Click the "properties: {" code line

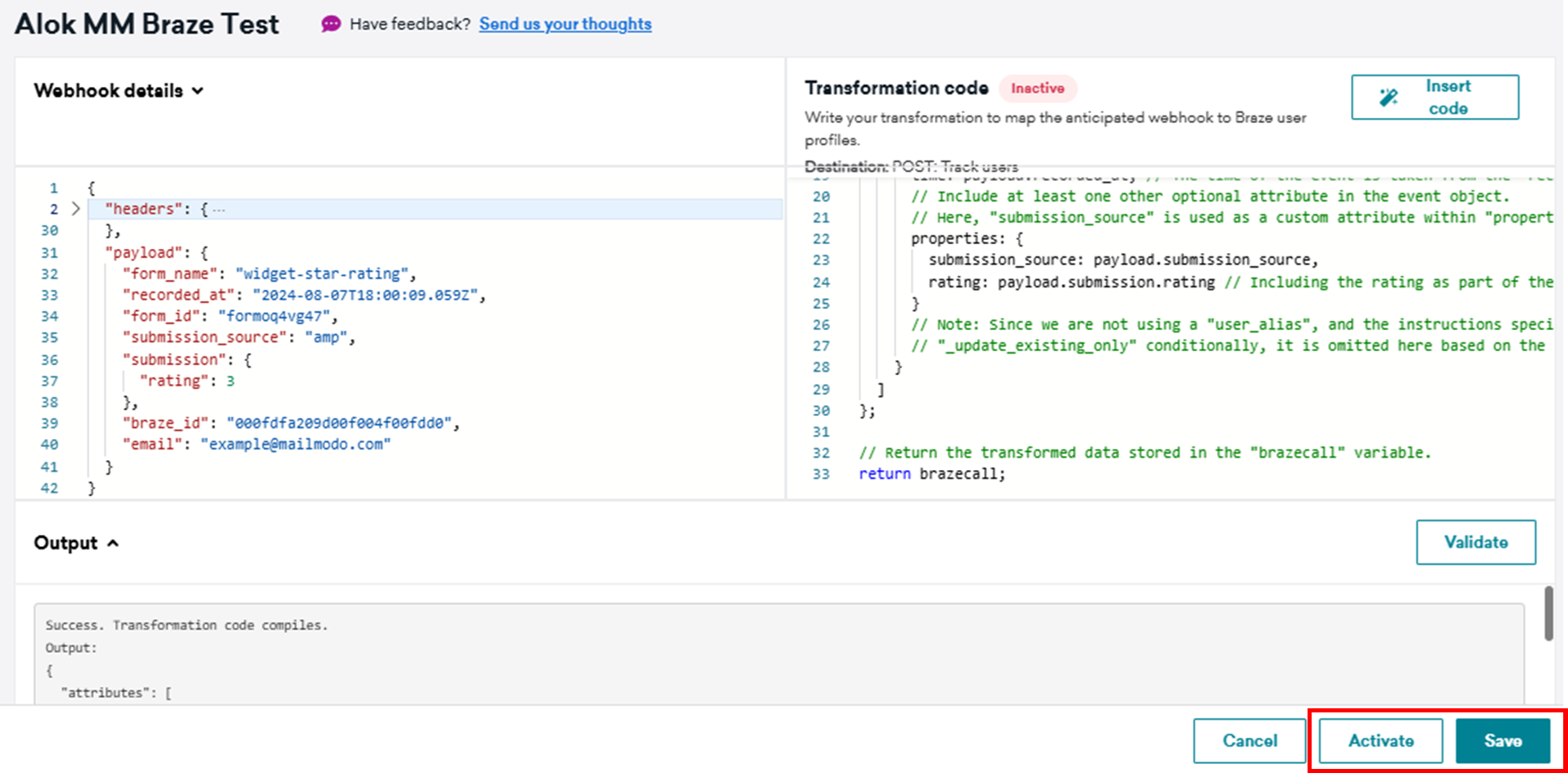tap(967, 238)
